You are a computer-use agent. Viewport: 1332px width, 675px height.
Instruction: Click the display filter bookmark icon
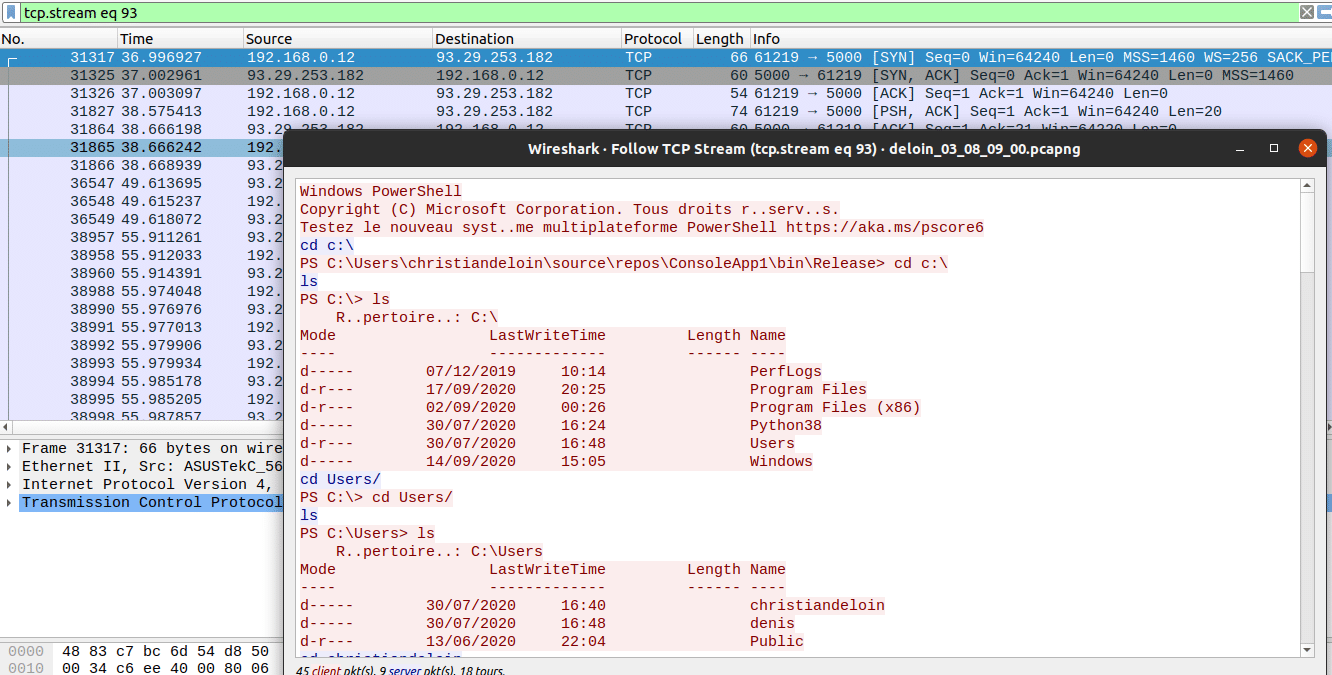(10, 12)
